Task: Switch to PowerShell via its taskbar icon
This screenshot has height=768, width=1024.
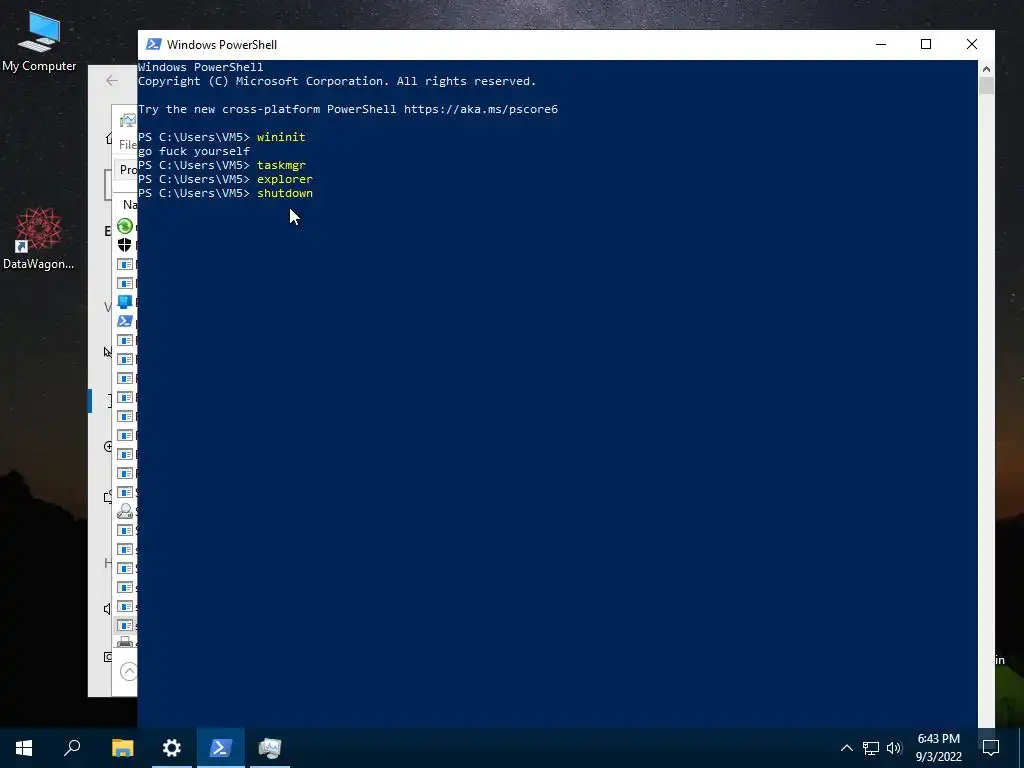Action: pyautogui.click(x=221, y=748)
